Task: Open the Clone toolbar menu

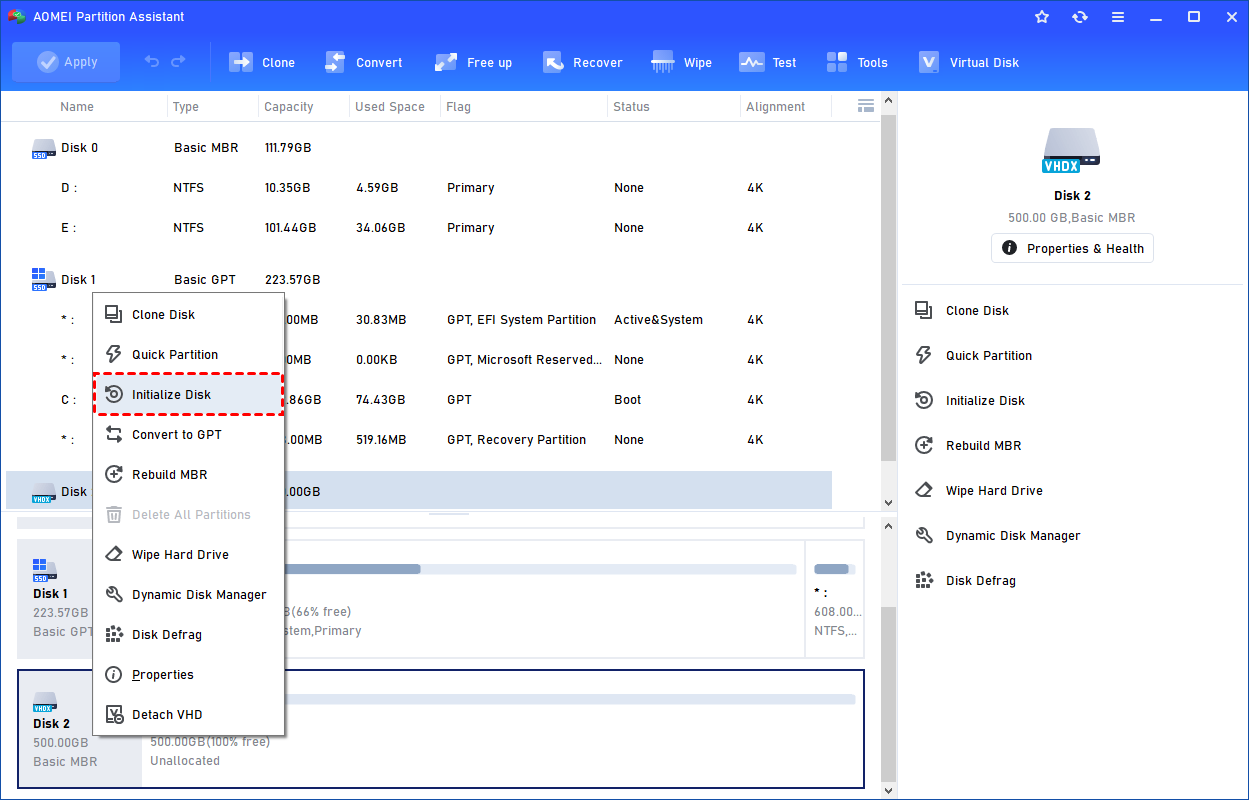Action: [x=262, y=62]
